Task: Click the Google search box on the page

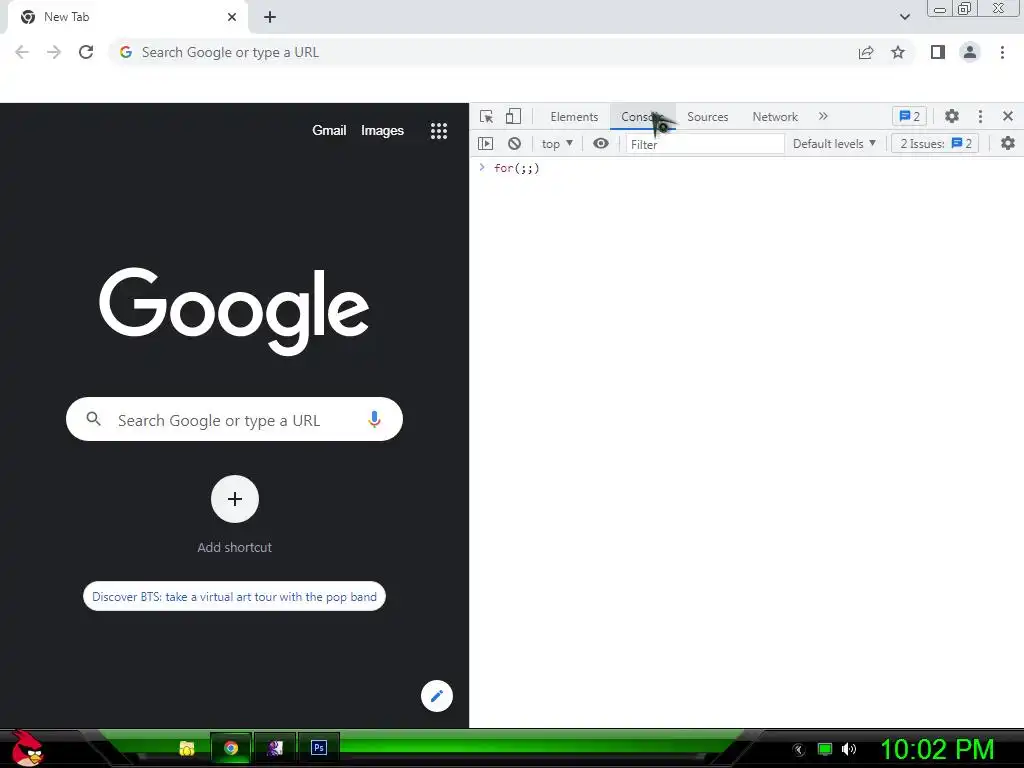Action: [234, 419]
